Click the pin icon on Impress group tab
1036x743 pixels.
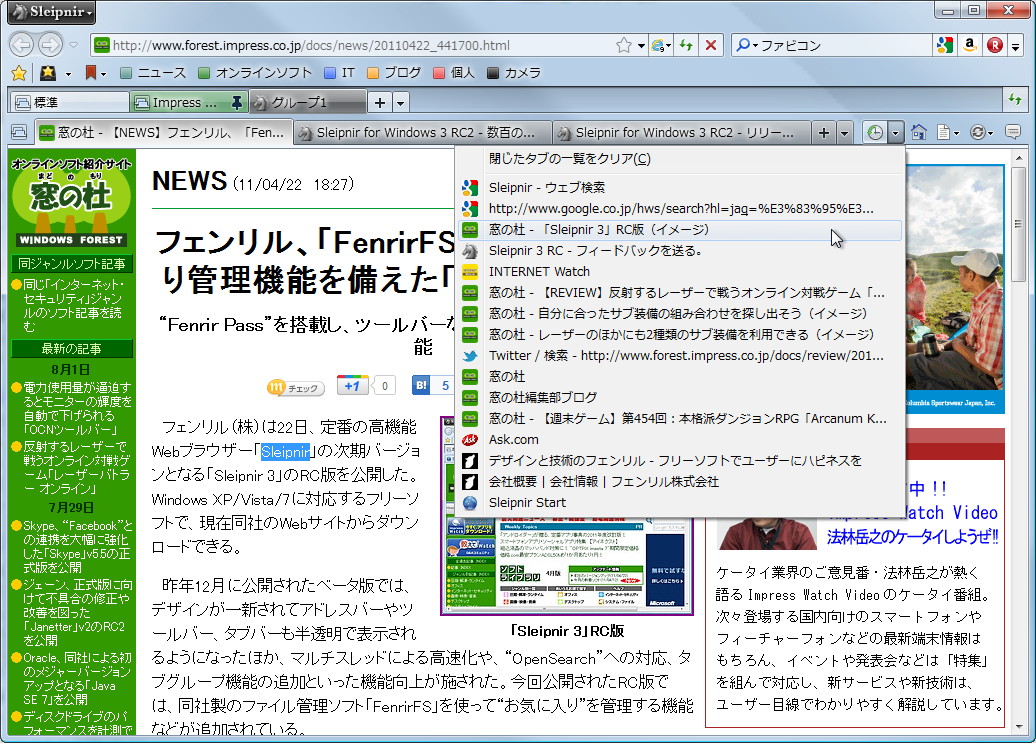pos(237,102)
